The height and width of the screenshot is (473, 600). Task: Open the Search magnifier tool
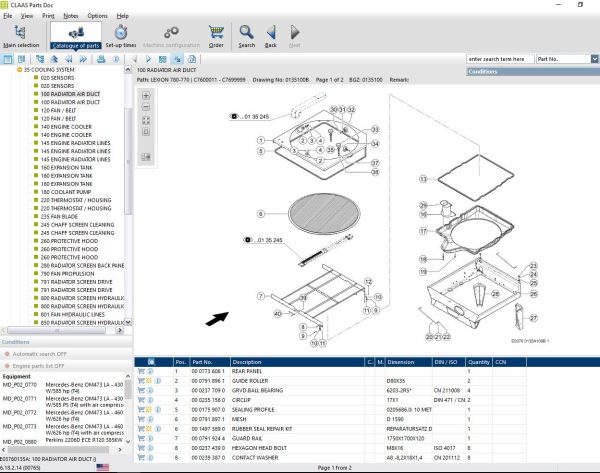246,36
